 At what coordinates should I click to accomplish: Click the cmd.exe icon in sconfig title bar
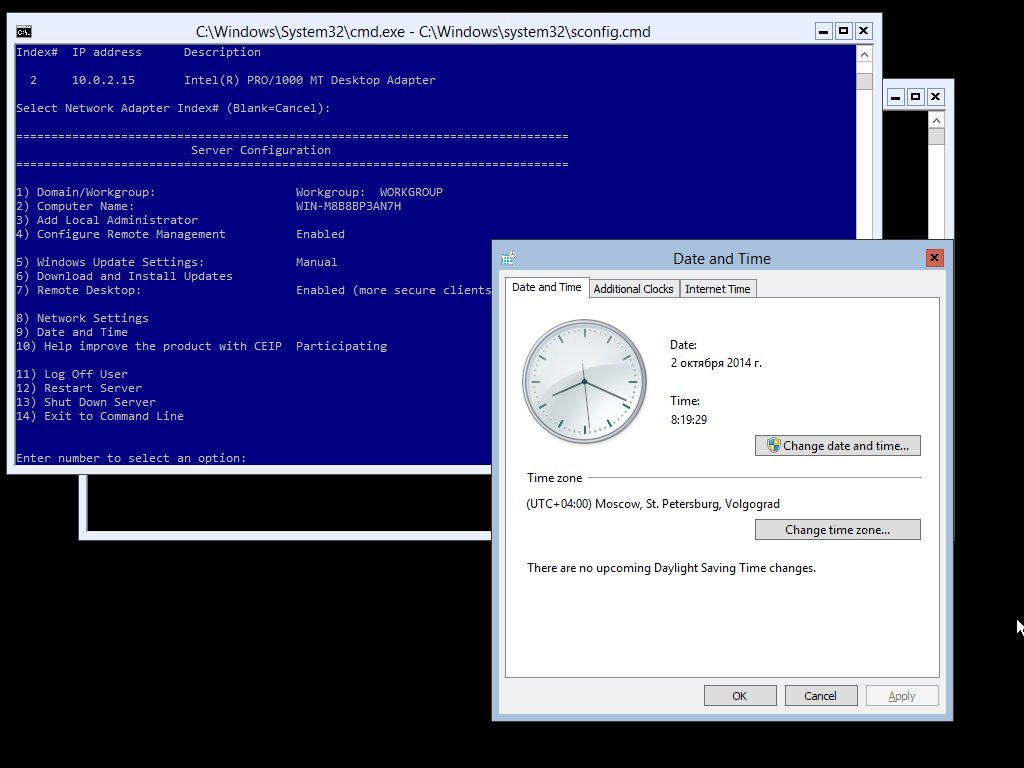click(24, 31)
